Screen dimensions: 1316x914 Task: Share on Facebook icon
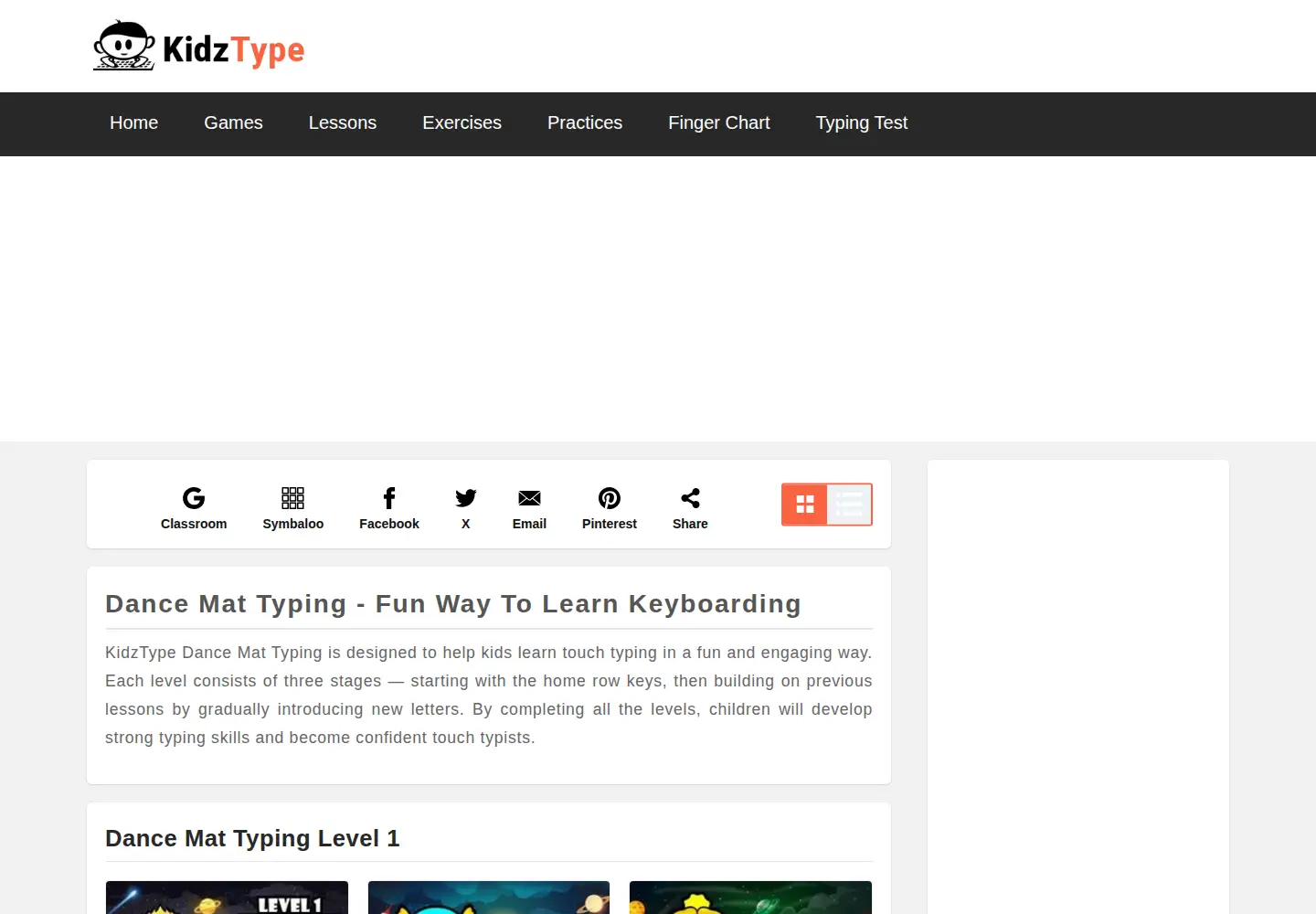tap(389, 498)
